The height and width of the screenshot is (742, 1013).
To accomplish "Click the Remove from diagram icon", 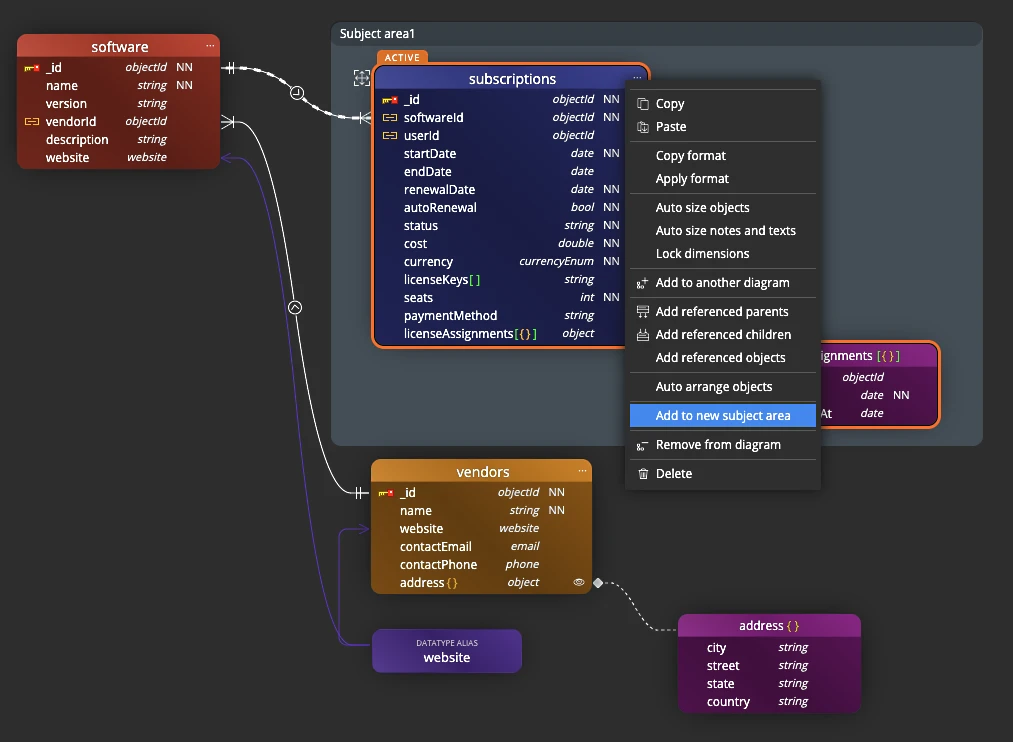I will tap(642, 445).
